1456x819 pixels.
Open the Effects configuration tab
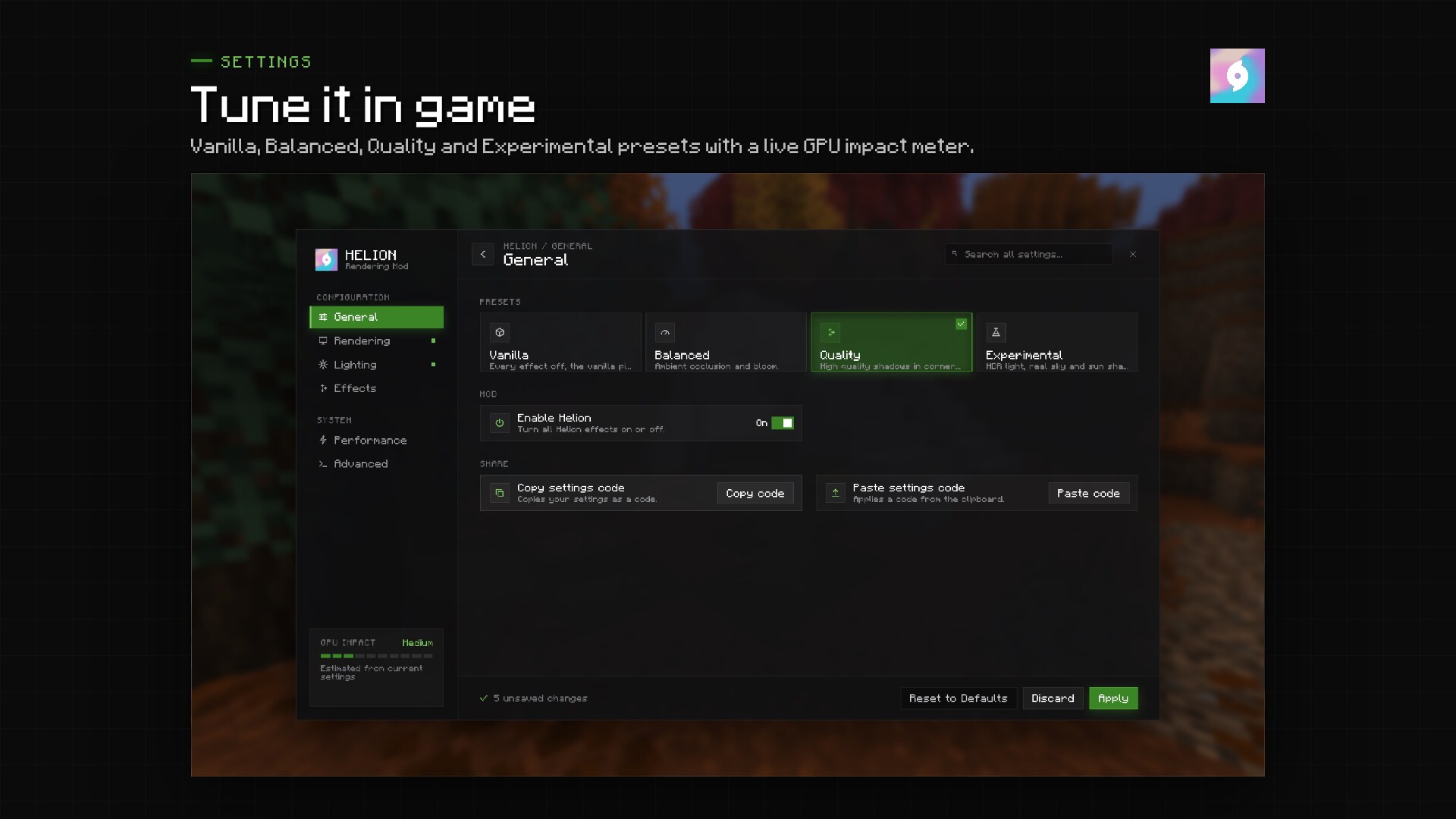(377, 388)
